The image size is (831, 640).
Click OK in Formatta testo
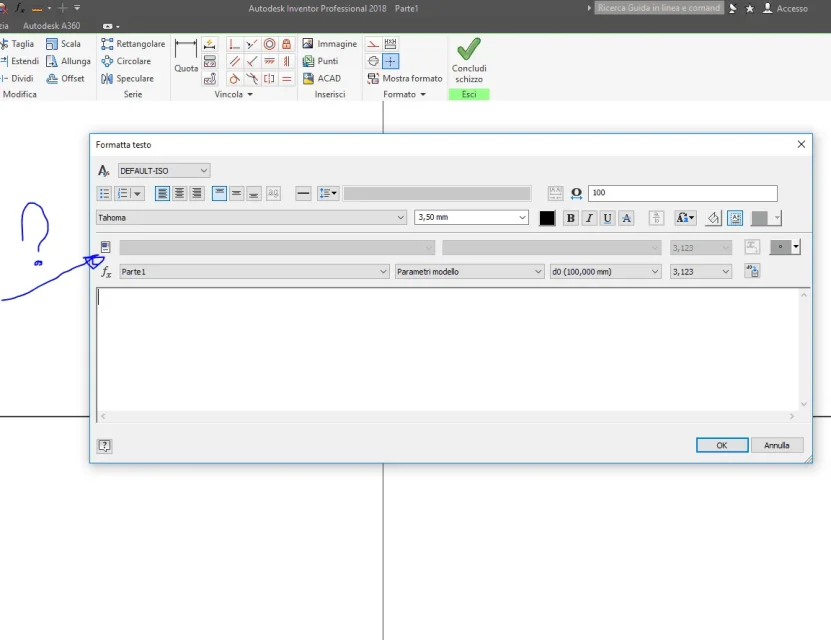point(722,445)
